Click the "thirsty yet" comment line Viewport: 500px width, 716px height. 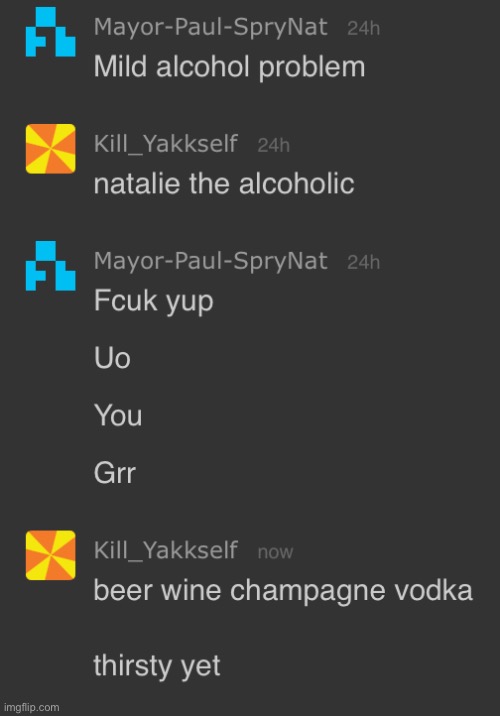tap(157, 666)
